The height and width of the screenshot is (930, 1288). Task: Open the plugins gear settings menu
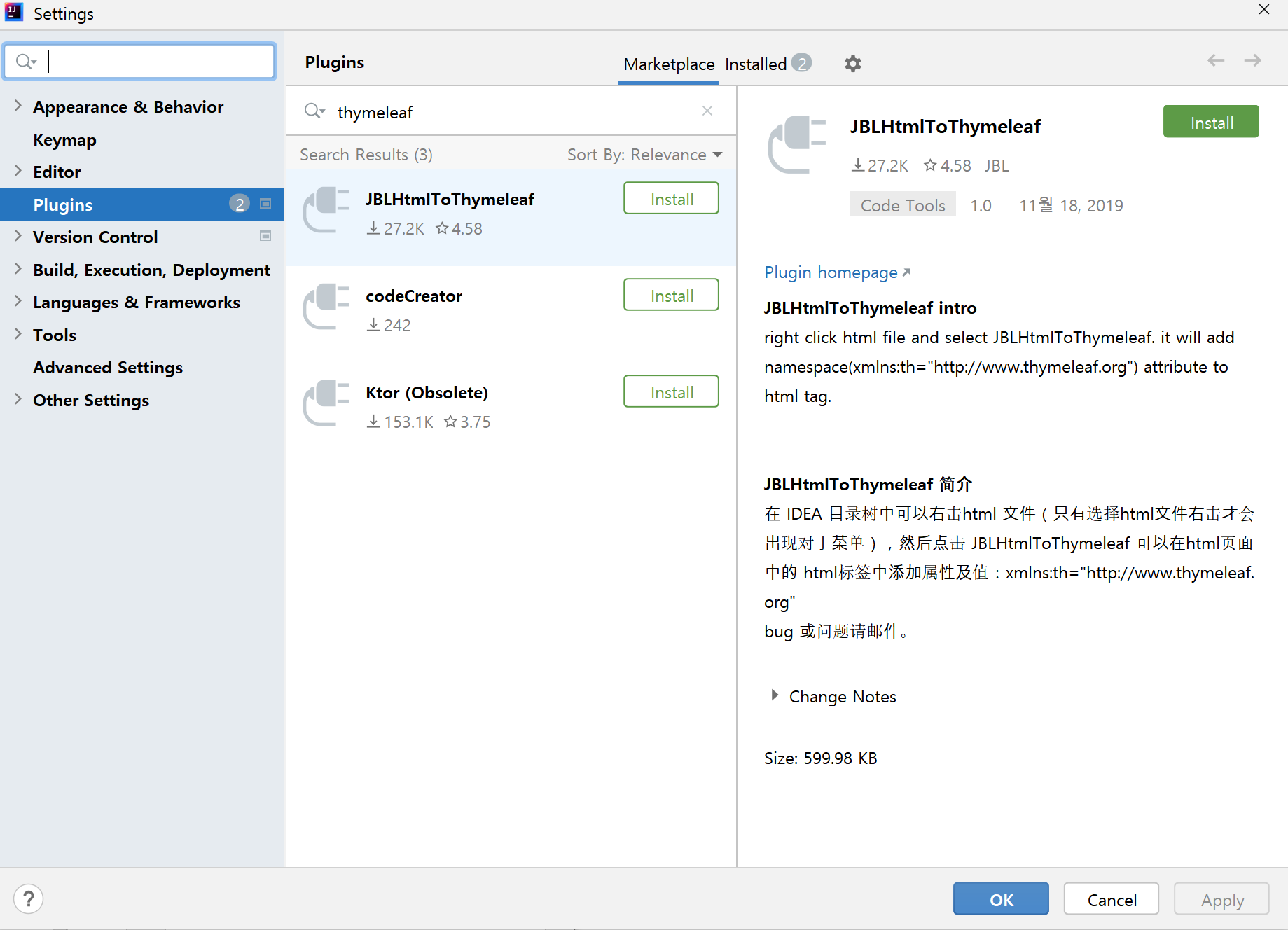(x=852, y=64)
